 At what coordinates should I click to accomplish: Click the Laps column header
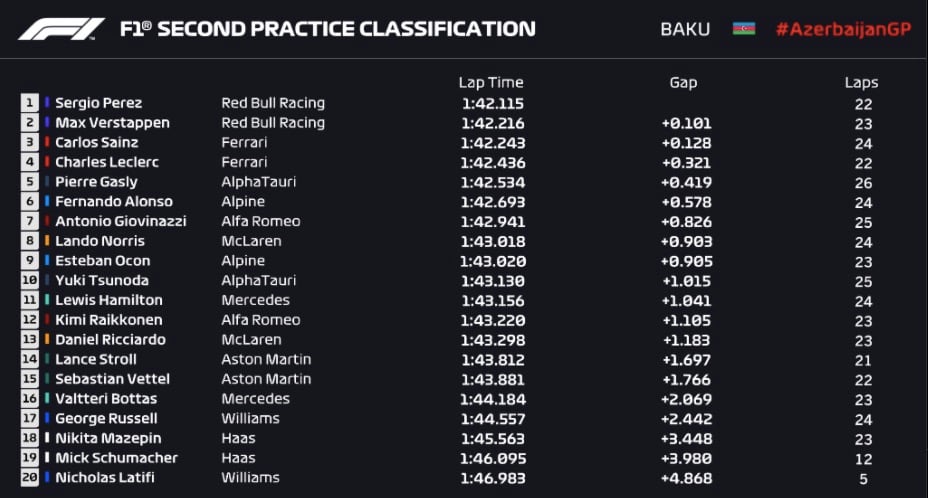(x=861, y=83)
